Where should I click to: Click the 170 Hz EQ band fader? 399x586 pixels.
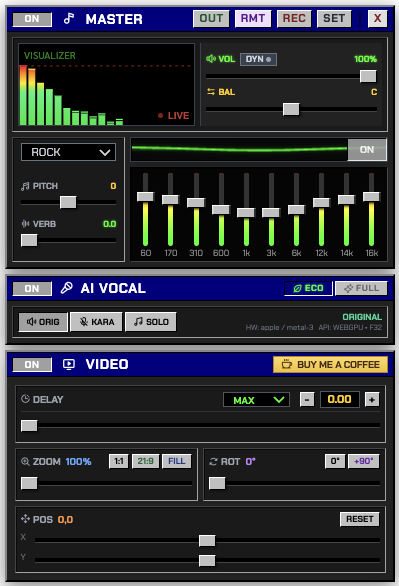click(170, 200)
